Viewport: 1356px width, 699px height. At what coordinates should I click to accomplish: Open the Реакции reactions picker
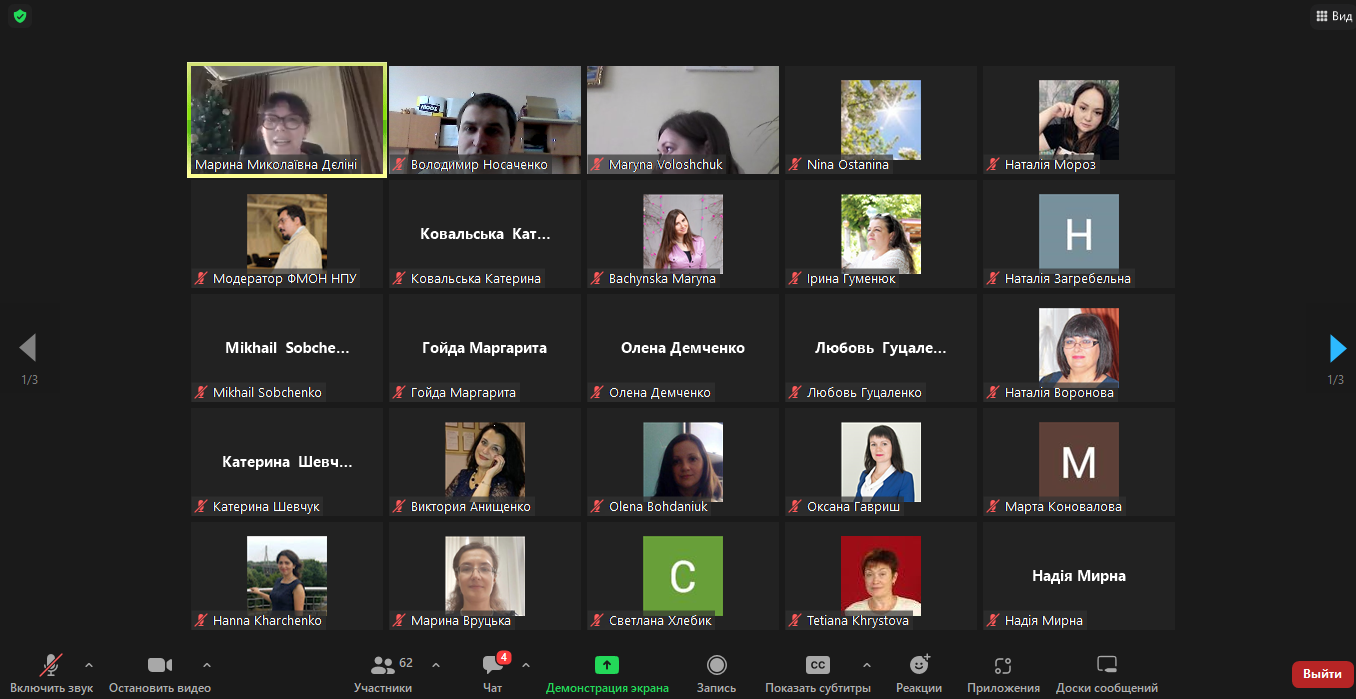(x=919, y=674)
